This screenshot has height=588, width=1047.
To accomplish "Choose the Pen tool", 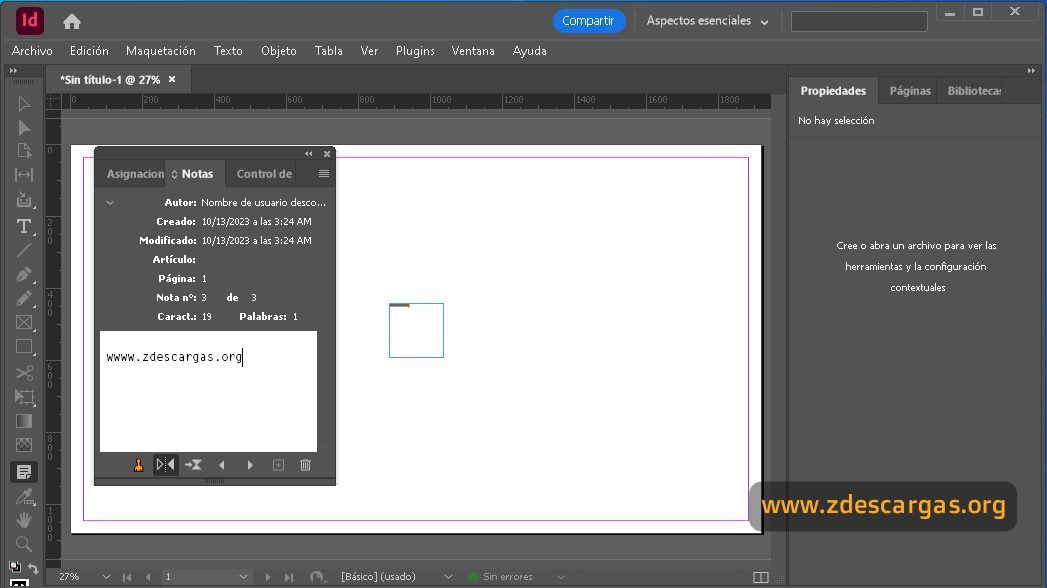I will (x=23, y=274).
